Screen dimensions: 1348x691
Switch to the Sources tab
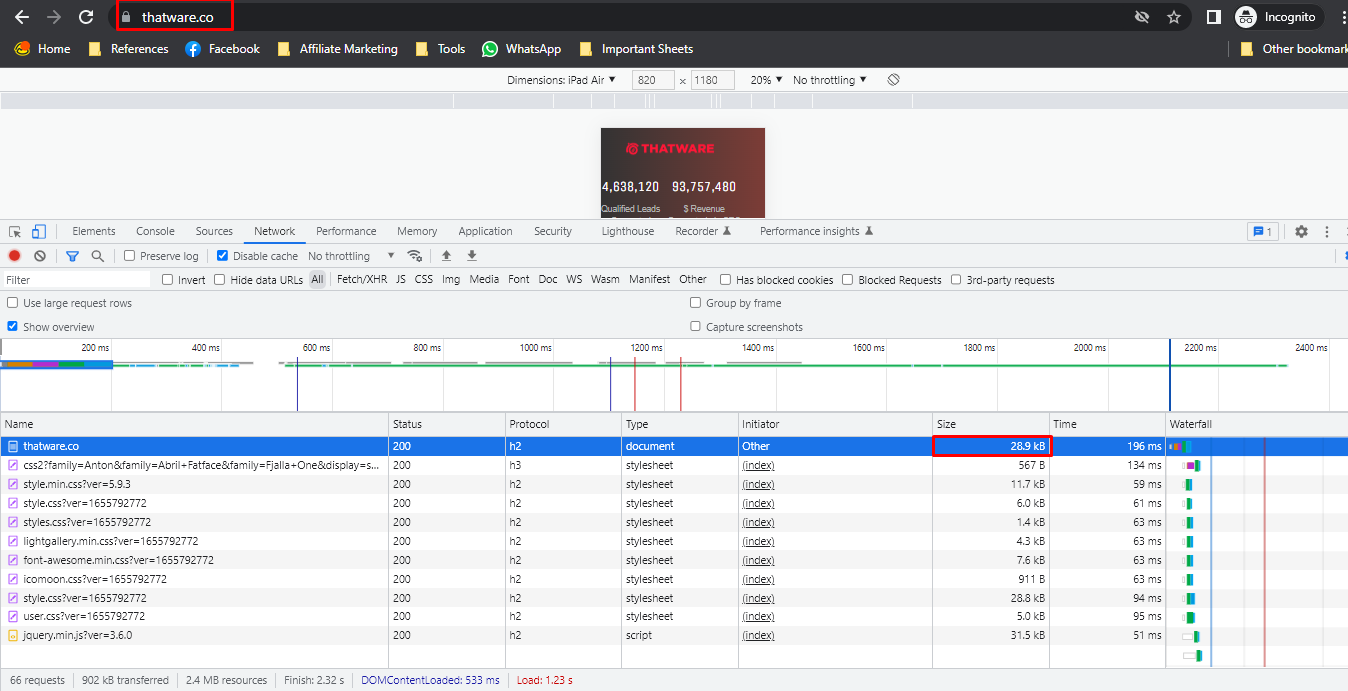(214, 231)
